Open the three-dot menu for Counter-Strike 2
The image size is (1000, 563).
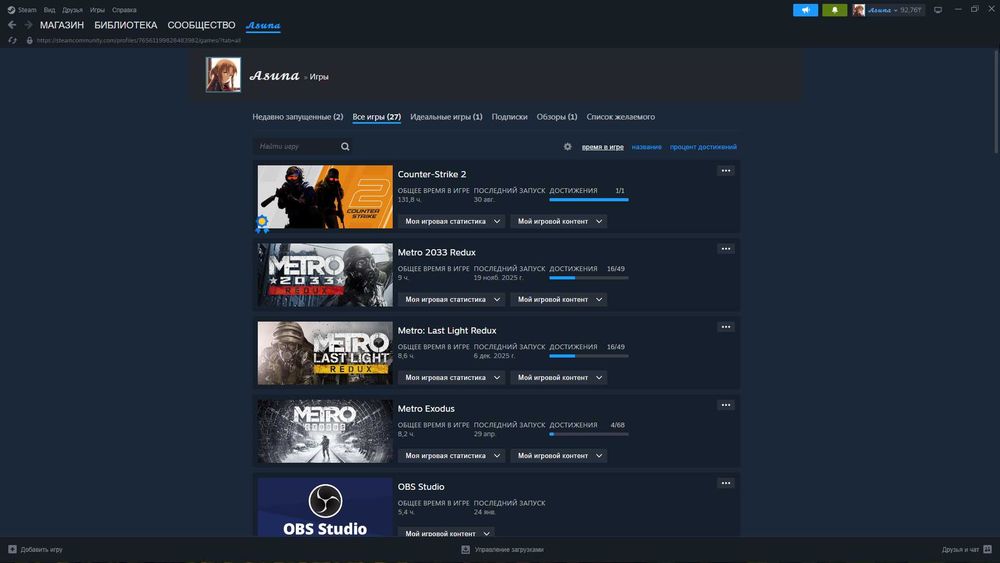[x=726, y=171]
